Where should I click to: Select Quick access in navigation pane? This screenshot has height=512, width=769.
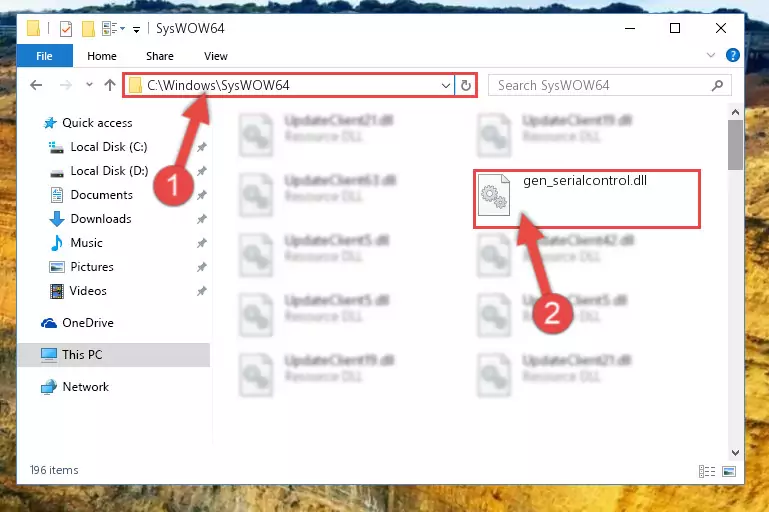97,123
